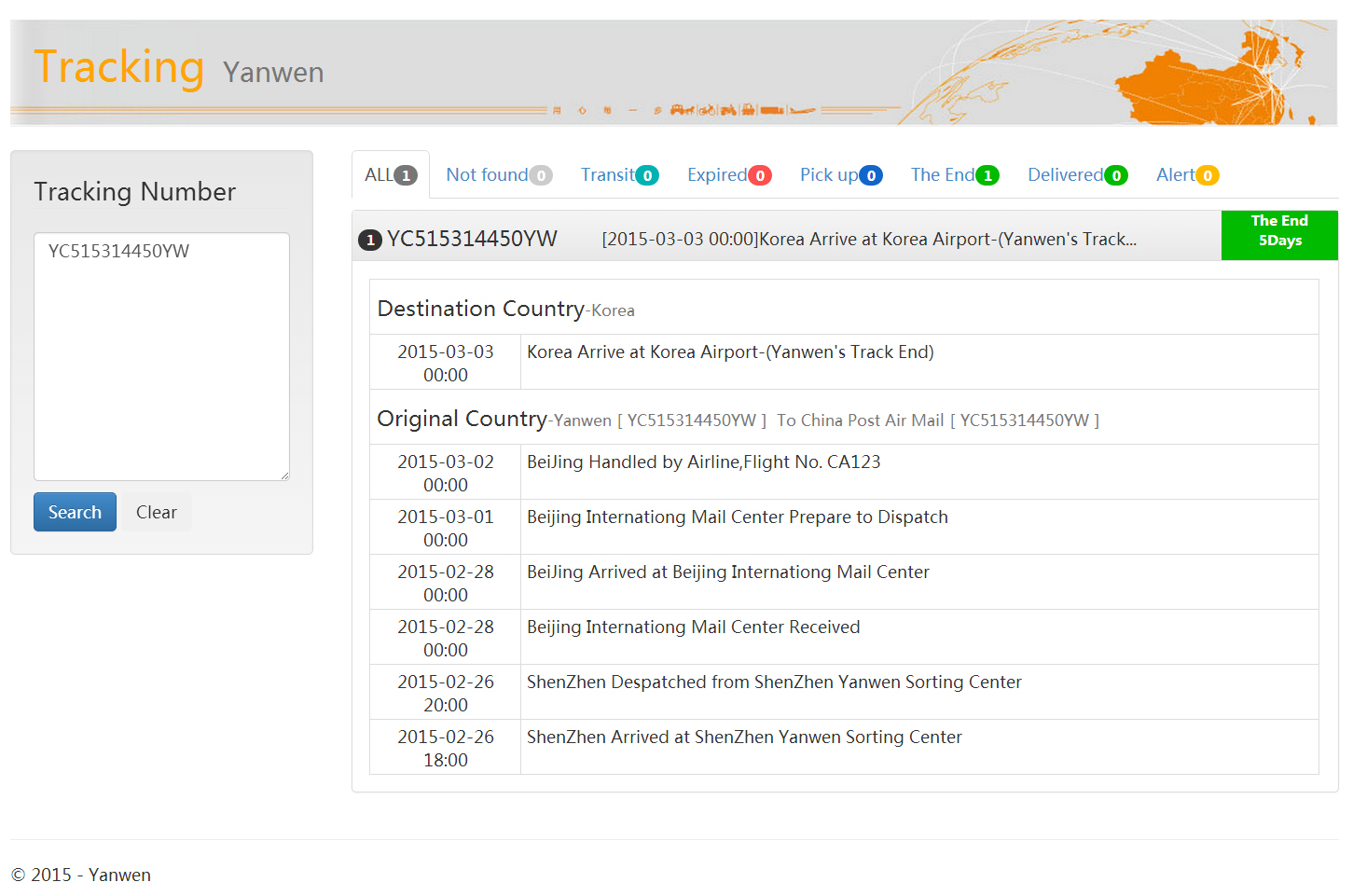Click the 2015-02-26 18:00 date cell
The width and height of the screenshot is (1353, 896).
[446, 748]
